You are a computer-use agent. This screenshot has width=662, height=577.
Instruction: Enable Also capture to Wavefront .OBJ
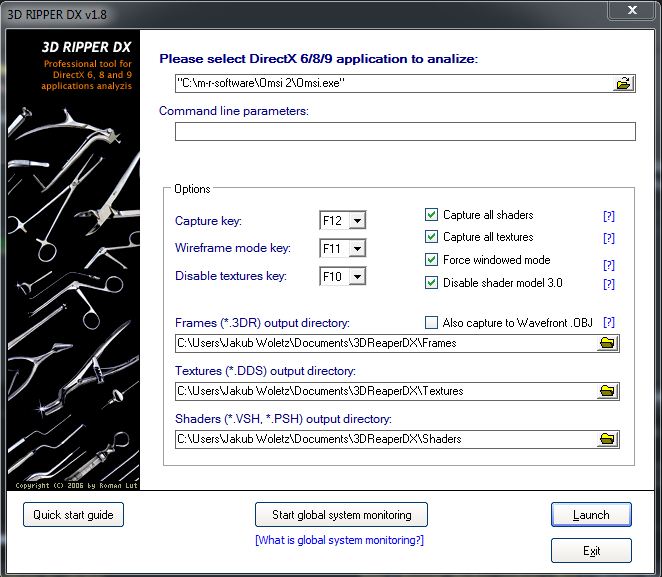coord(432,322)
